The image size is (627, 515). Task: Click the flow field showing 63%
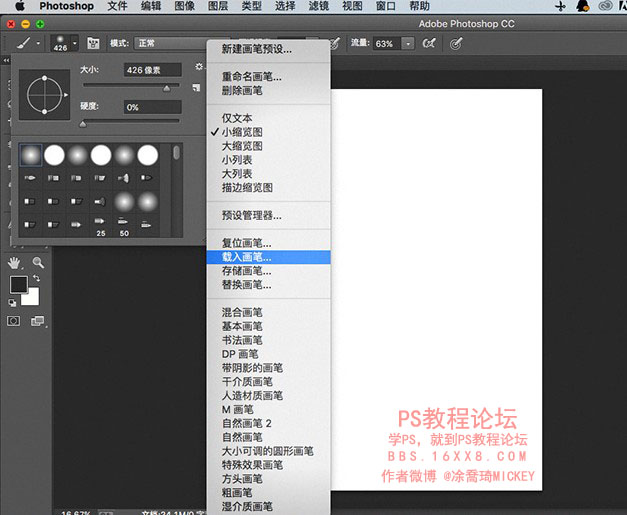pos(387,43)
